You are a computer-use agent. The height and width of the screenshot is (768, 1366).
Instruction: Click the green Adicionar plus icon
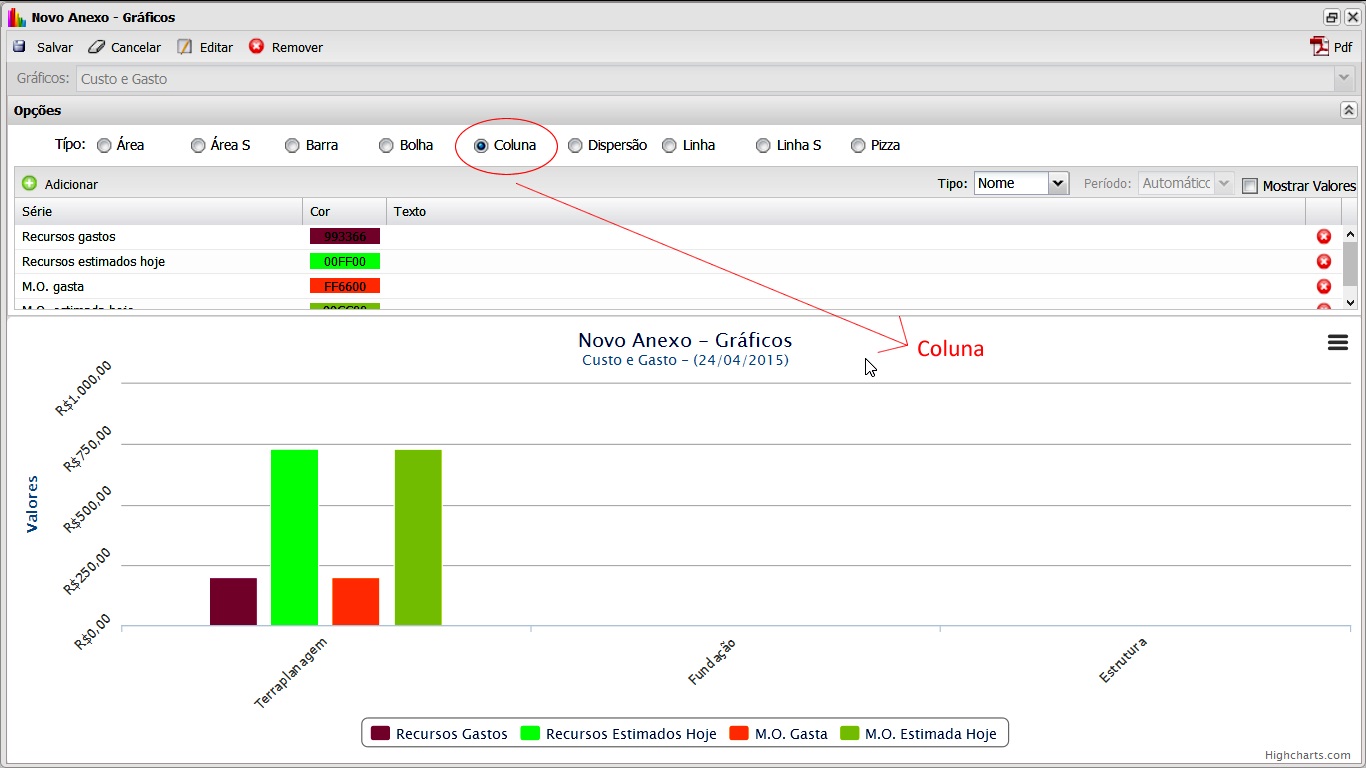(29, 184)
